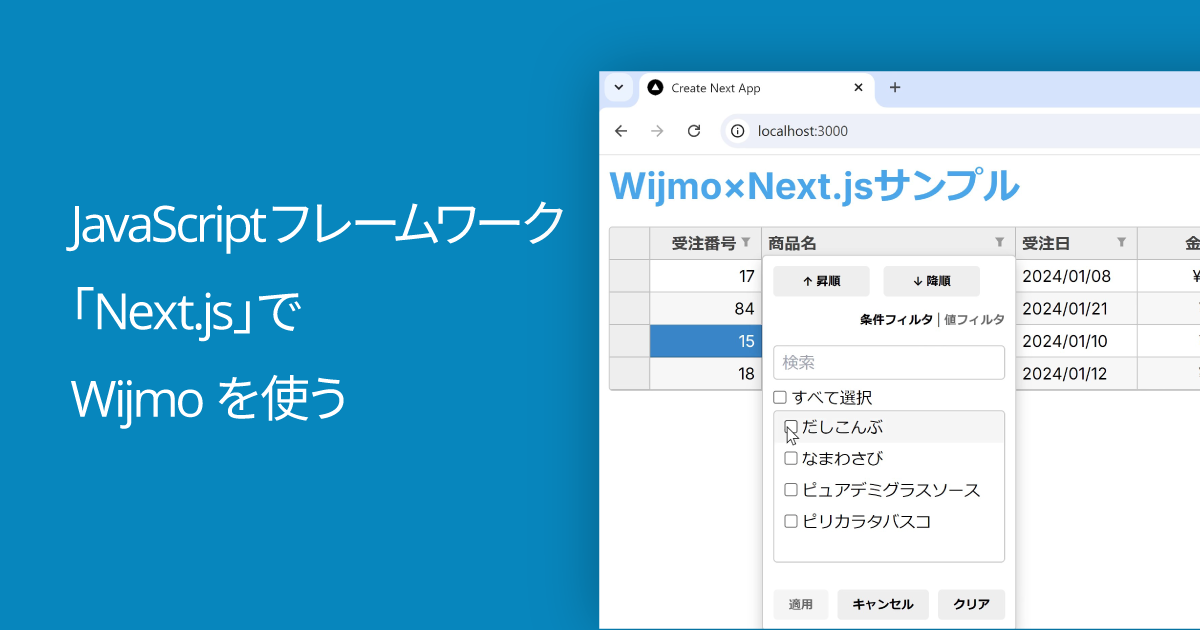Image resolution: width=1200 pixels, height=630 pixels.
Task: Sort products ascending with the ↑昇順 control
Action: pos(821,281)
